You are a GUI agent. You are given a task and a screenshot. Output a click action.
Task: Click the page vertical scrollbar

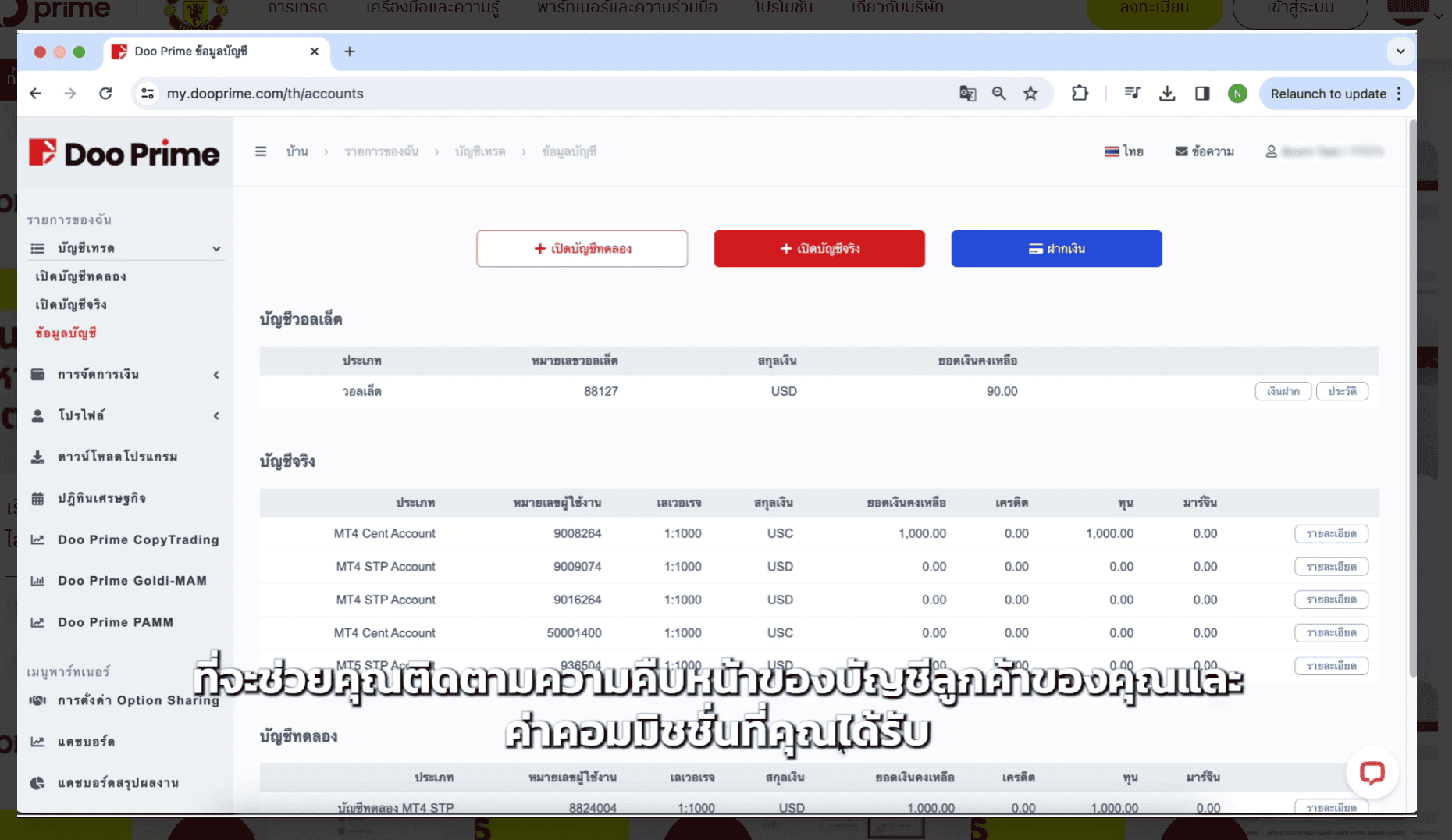pyautogui.click(x=1411, y=390)
